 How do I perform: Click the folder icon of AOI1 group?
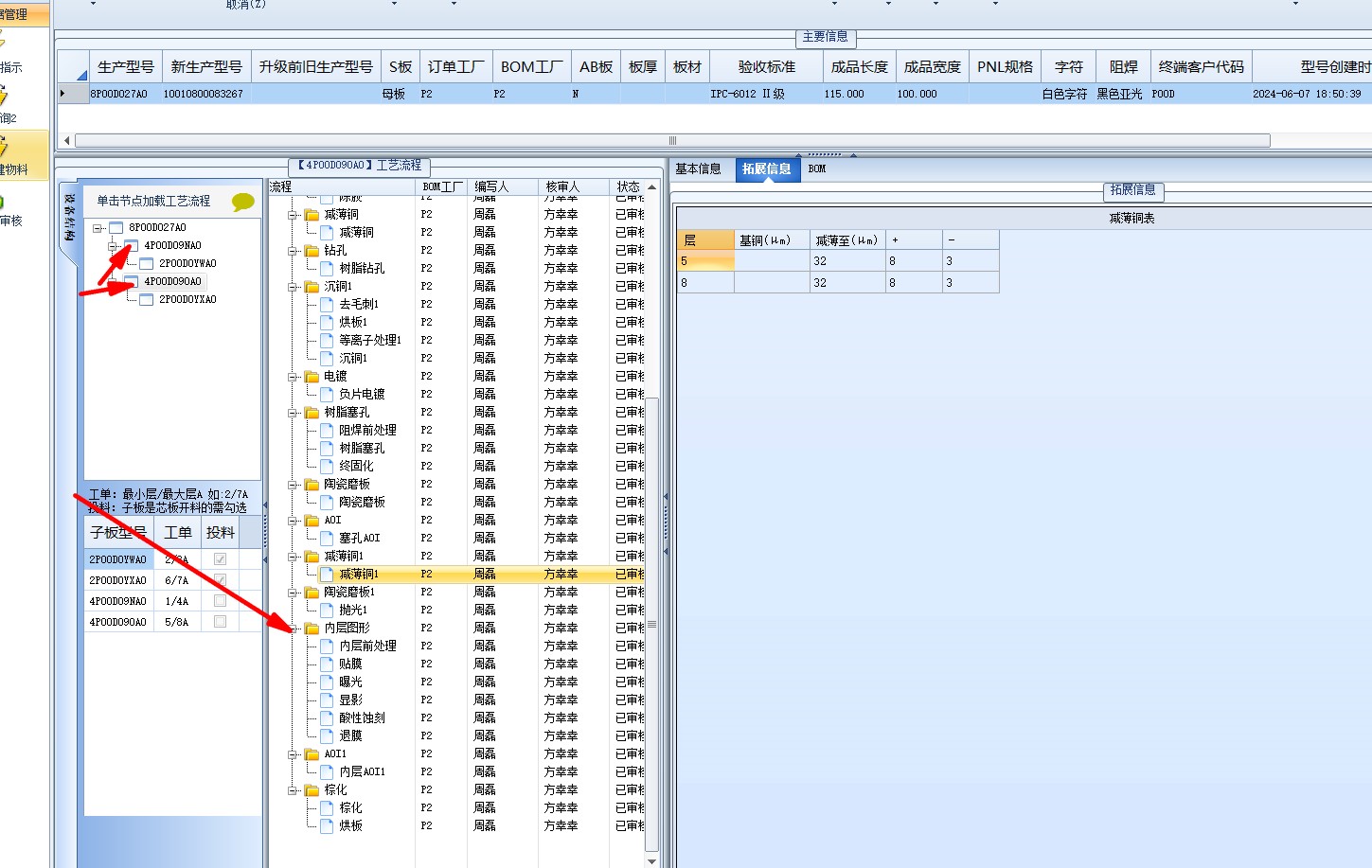(312, 754)
